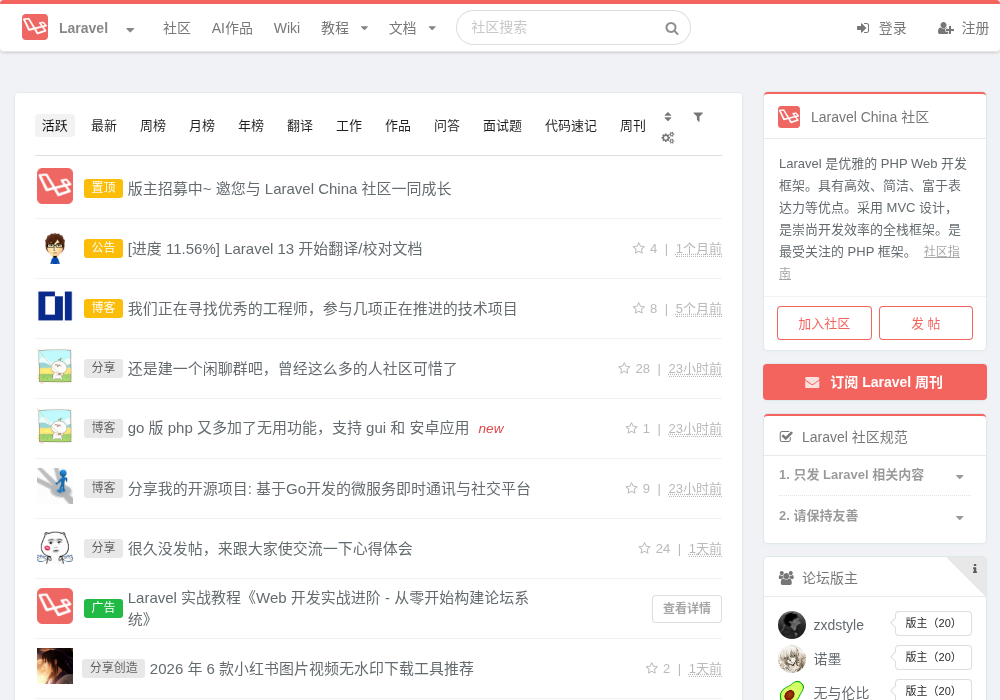Image resolution: width=1000 pixels, height=700 pixels.
Task: Open the Laravel 13 translation progress post
Action: [x=275, y=249]
